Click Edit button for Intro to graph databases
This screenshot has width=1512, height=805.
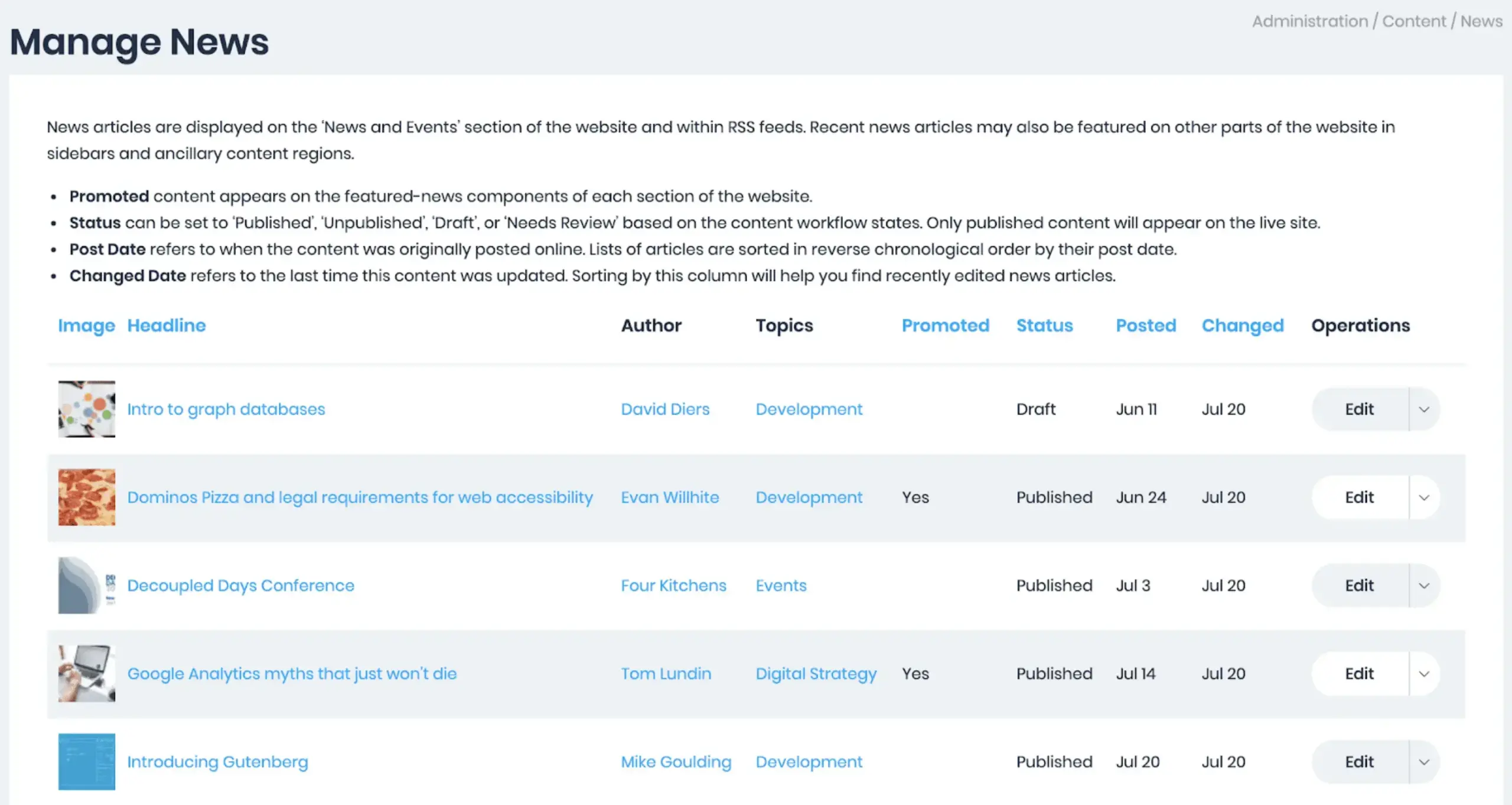[1359, 409]
